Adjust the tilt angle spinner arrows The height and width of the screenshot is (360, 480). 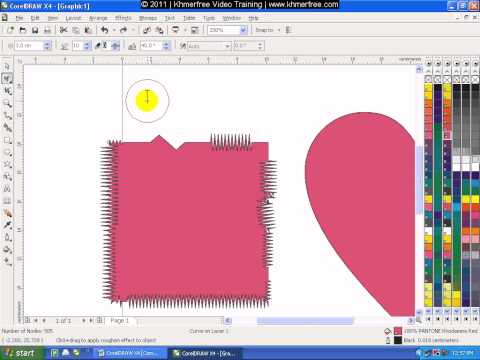coord(166,46)
